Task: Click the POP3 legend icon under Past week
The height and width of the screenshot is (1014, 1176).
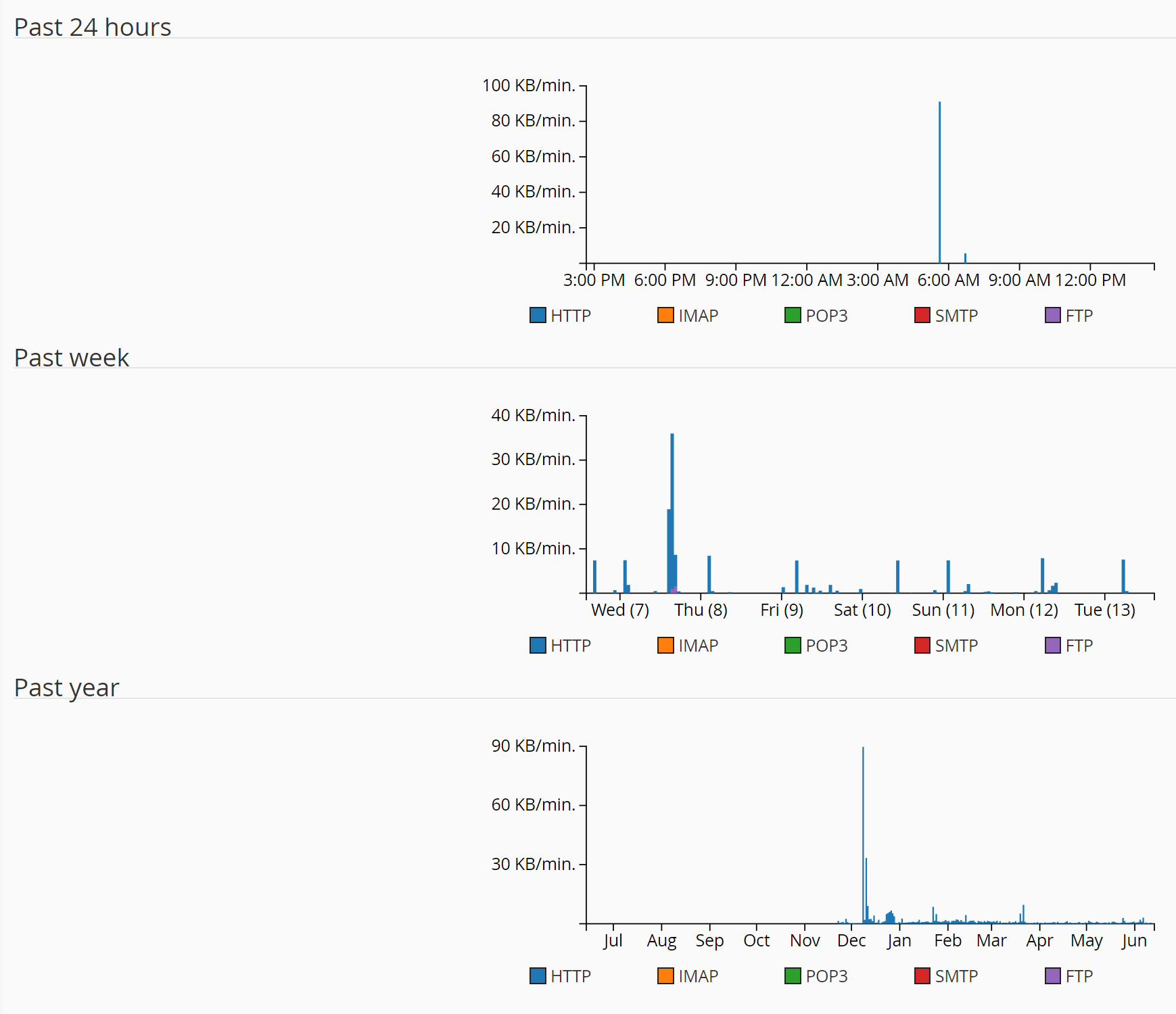Action: [x=793, y=645]
